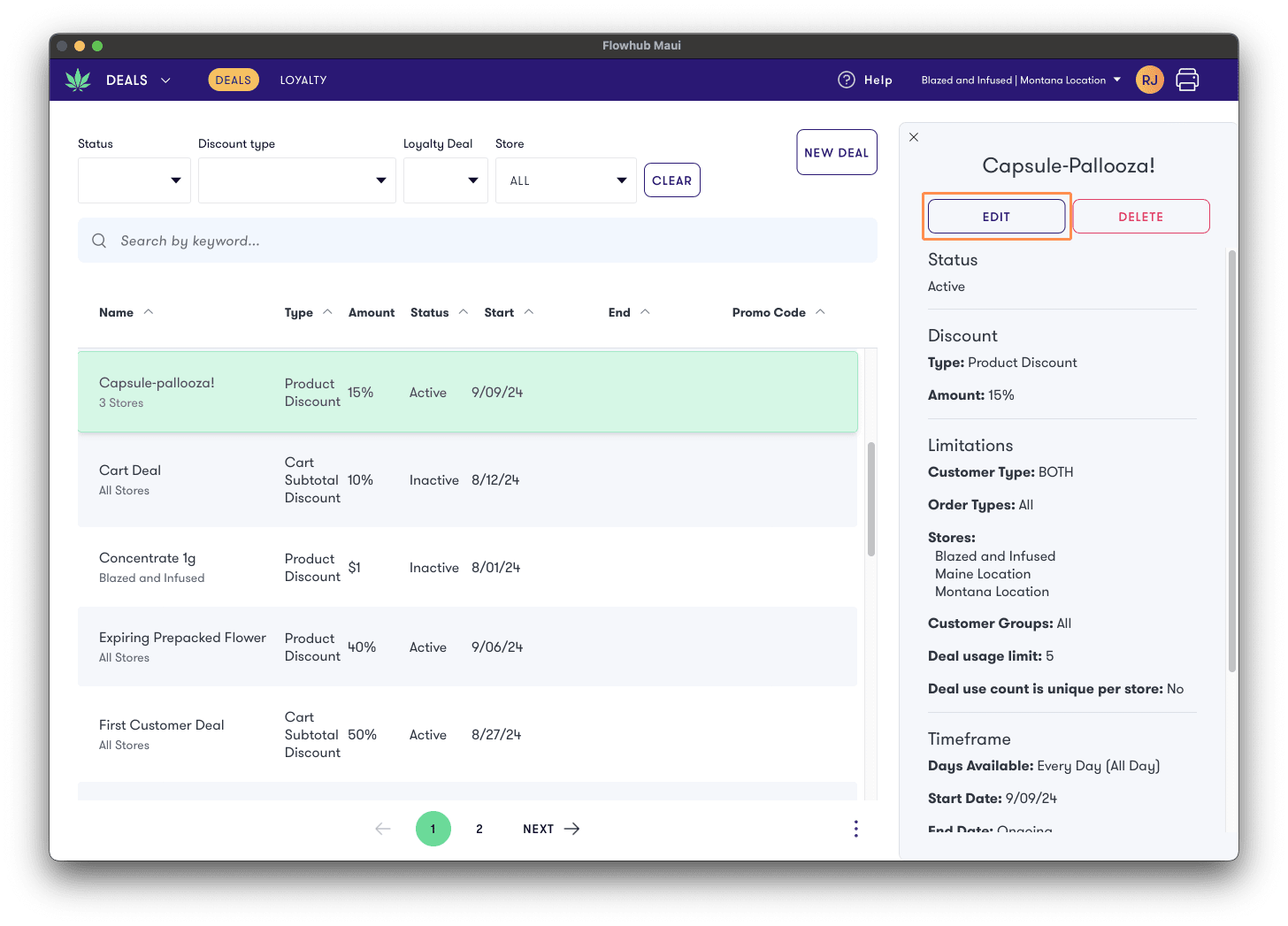
Task: Open the Loyalty Deal filter dropdown
Action: coord(446,180)
